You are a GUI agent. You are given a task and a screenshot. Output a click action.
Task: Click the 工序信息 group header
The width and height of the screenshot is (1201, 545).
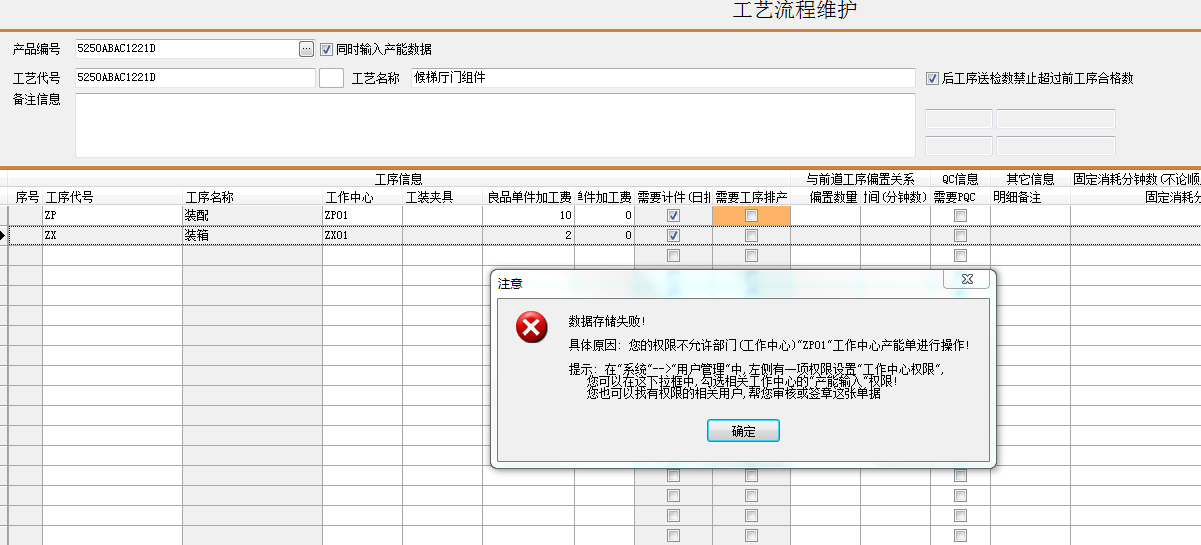[x=399, y=179]
